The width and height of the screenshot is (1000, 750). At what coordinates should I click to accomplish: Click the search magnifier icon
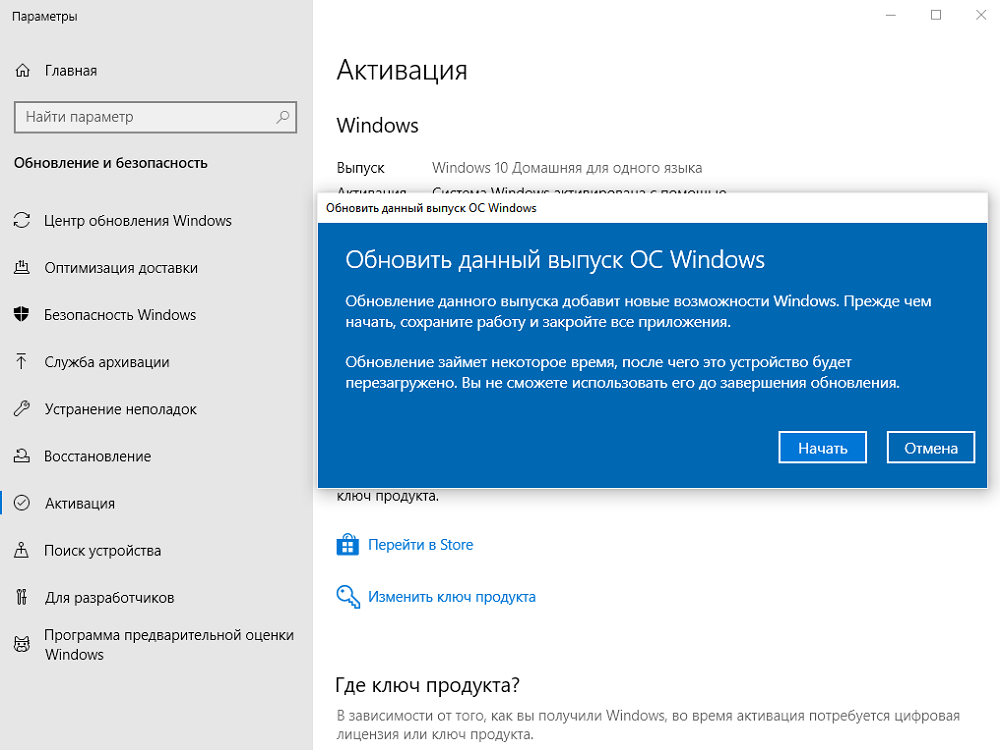[283, 117]
